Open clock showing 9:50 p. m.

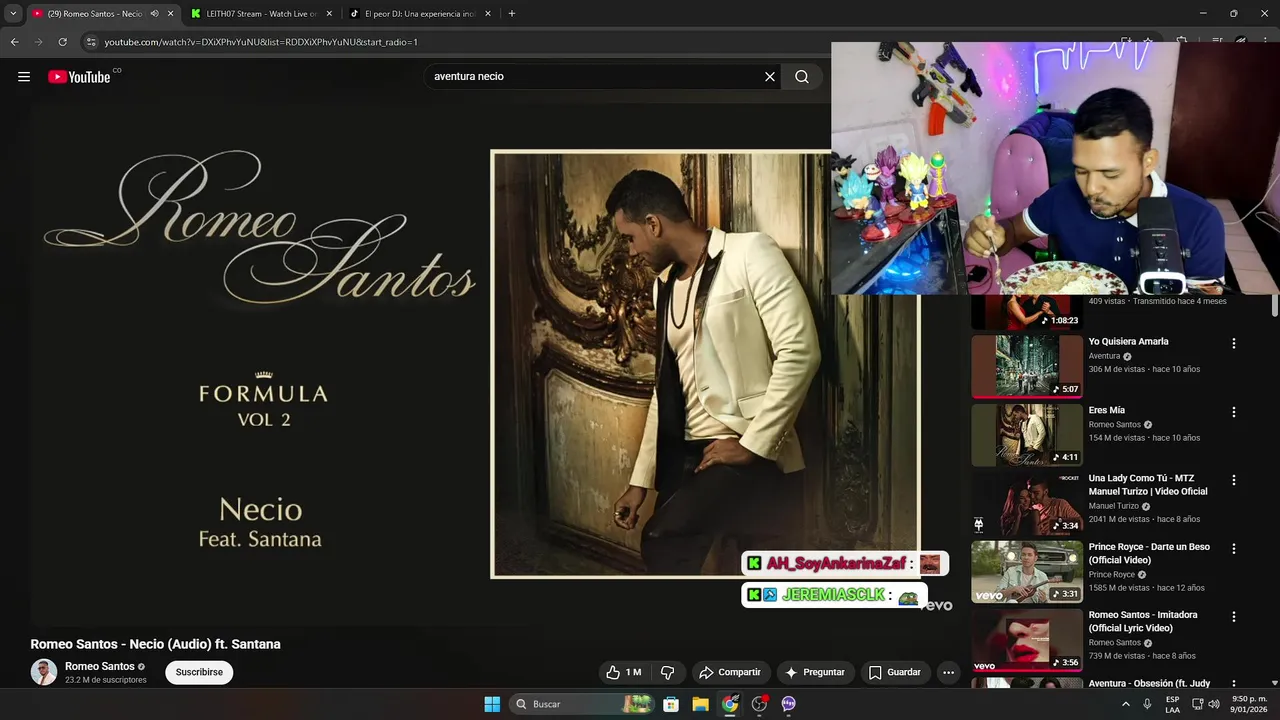click(x=1249, y=704)
